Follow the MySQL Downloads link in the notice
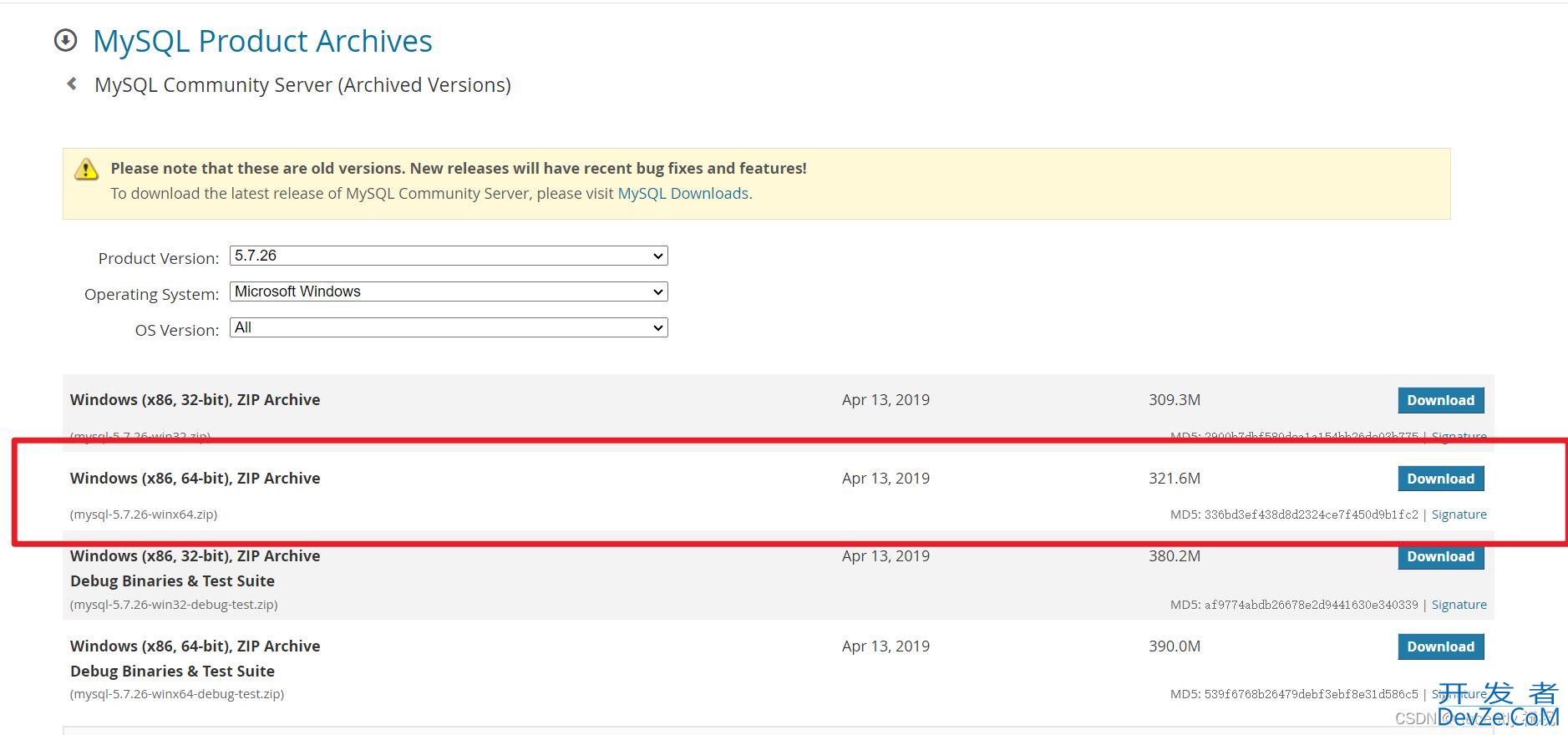Viewport: 1568px width, 735px height. pos(683,193)
